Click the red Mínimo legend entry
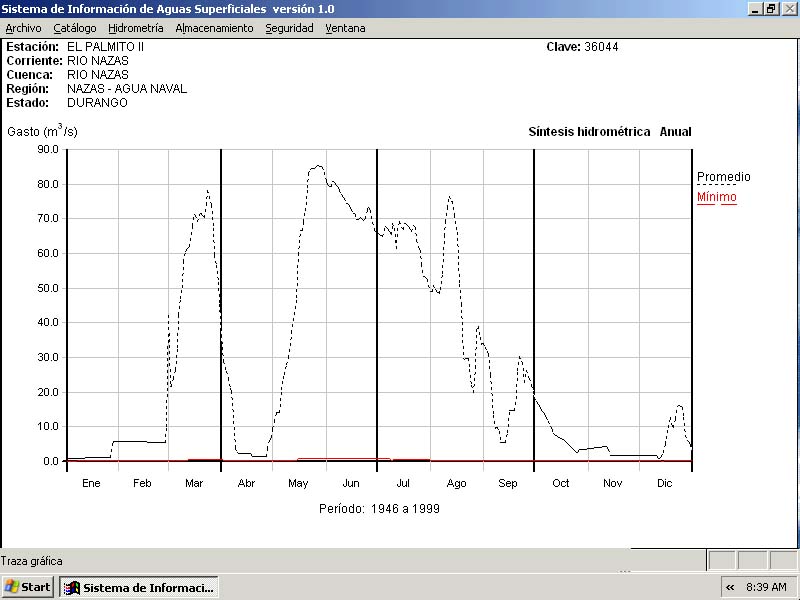 point(716,197)
